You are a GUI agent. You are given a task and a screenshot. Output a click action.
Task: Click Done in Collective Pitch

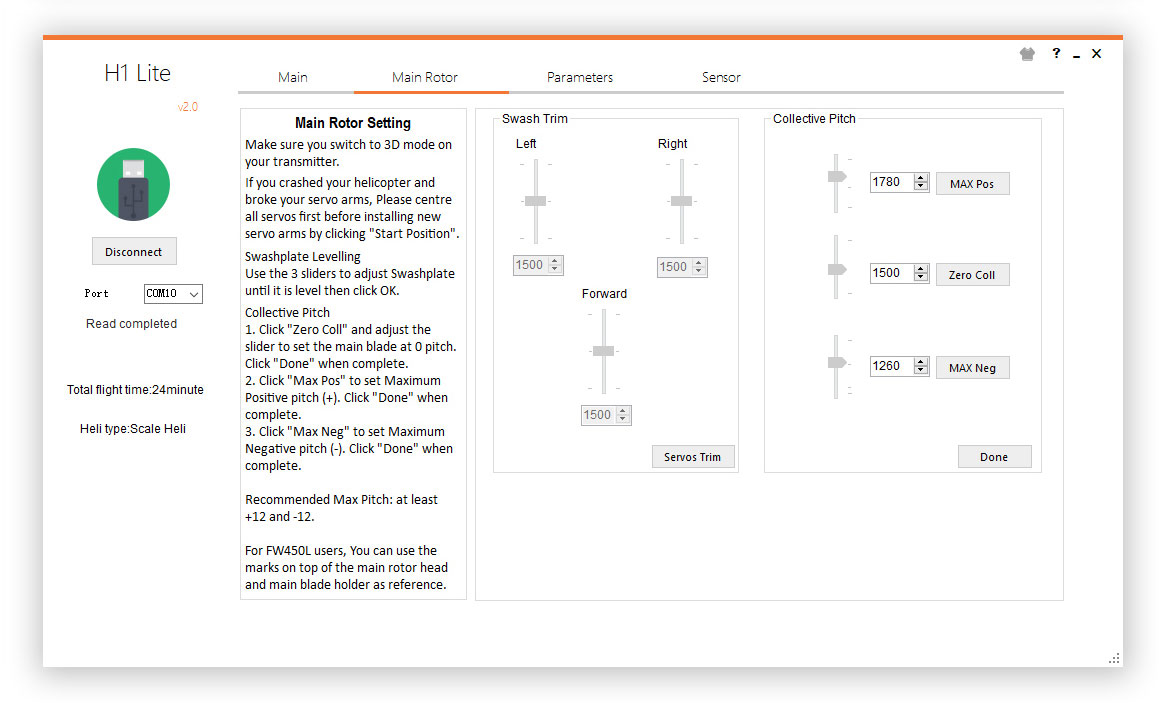993,457
